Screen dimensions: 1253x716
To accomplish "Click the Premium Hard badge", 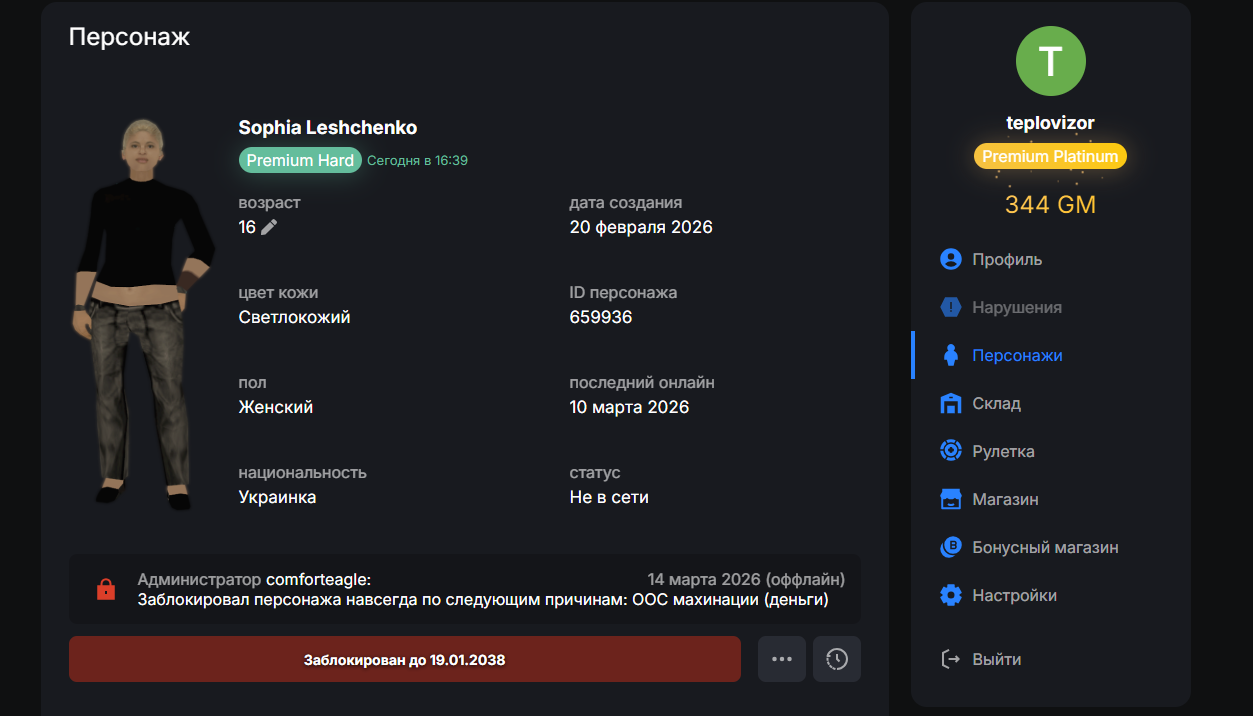I will click(300, 160).
